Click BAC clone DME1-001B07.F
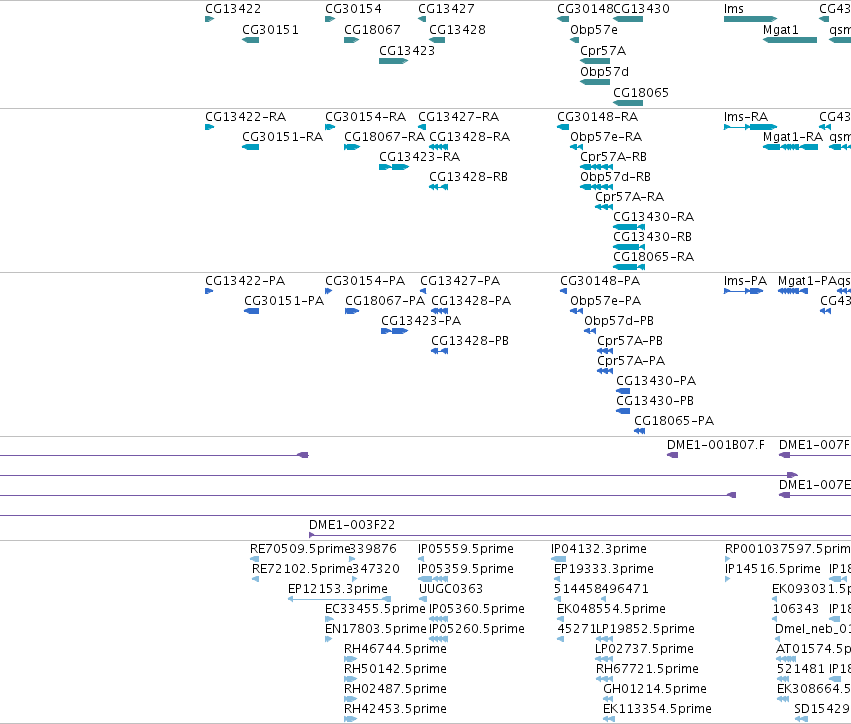 click(672, 455)
